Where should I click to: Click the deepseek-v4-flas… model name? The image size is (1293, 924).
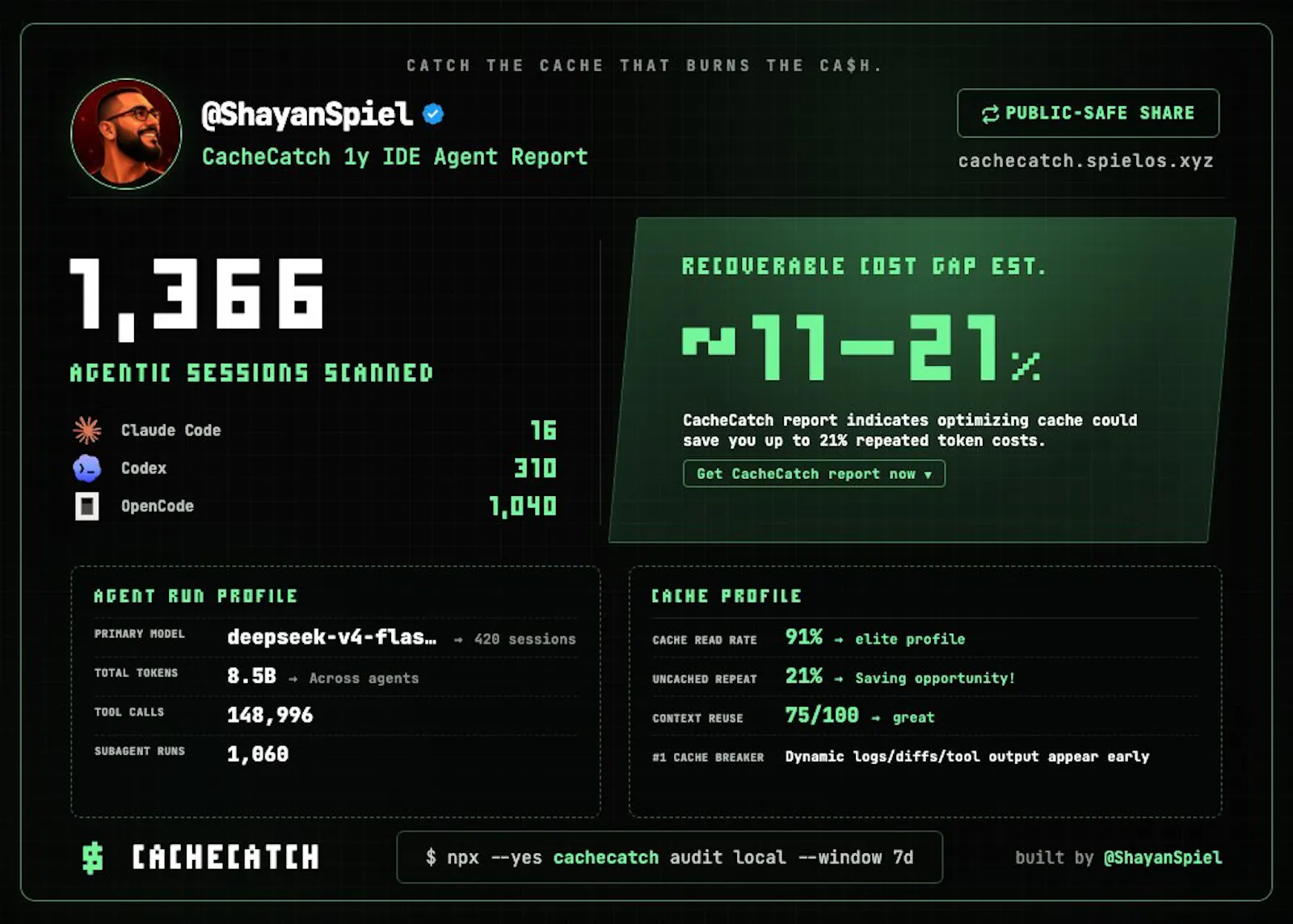[331, 637]
